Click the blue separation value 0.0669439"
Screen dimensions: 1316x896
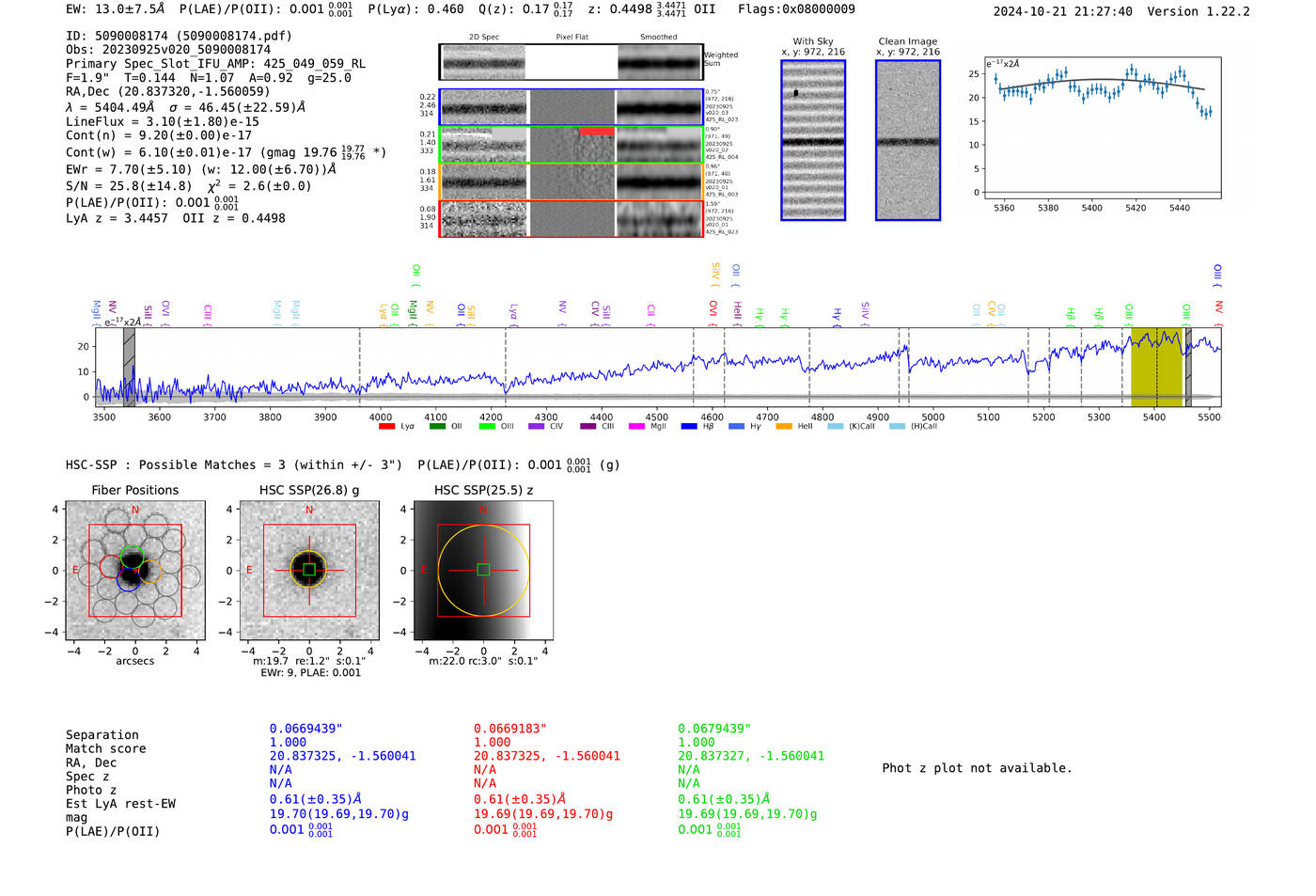point(305,729)
